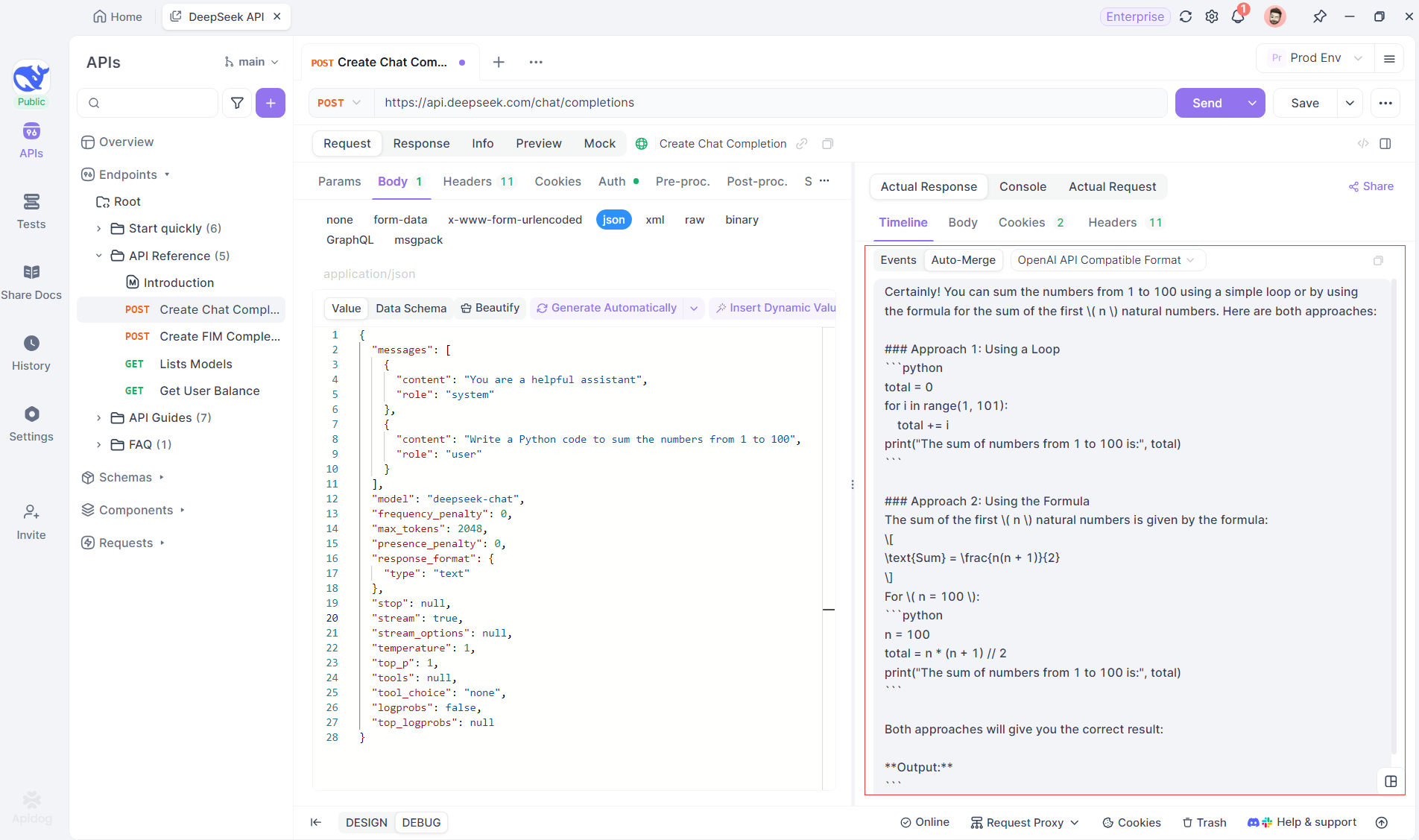Open Generate Automatically dropdown arrow
This screenshot has height=840, width=1419.
[x=694, y=308]
